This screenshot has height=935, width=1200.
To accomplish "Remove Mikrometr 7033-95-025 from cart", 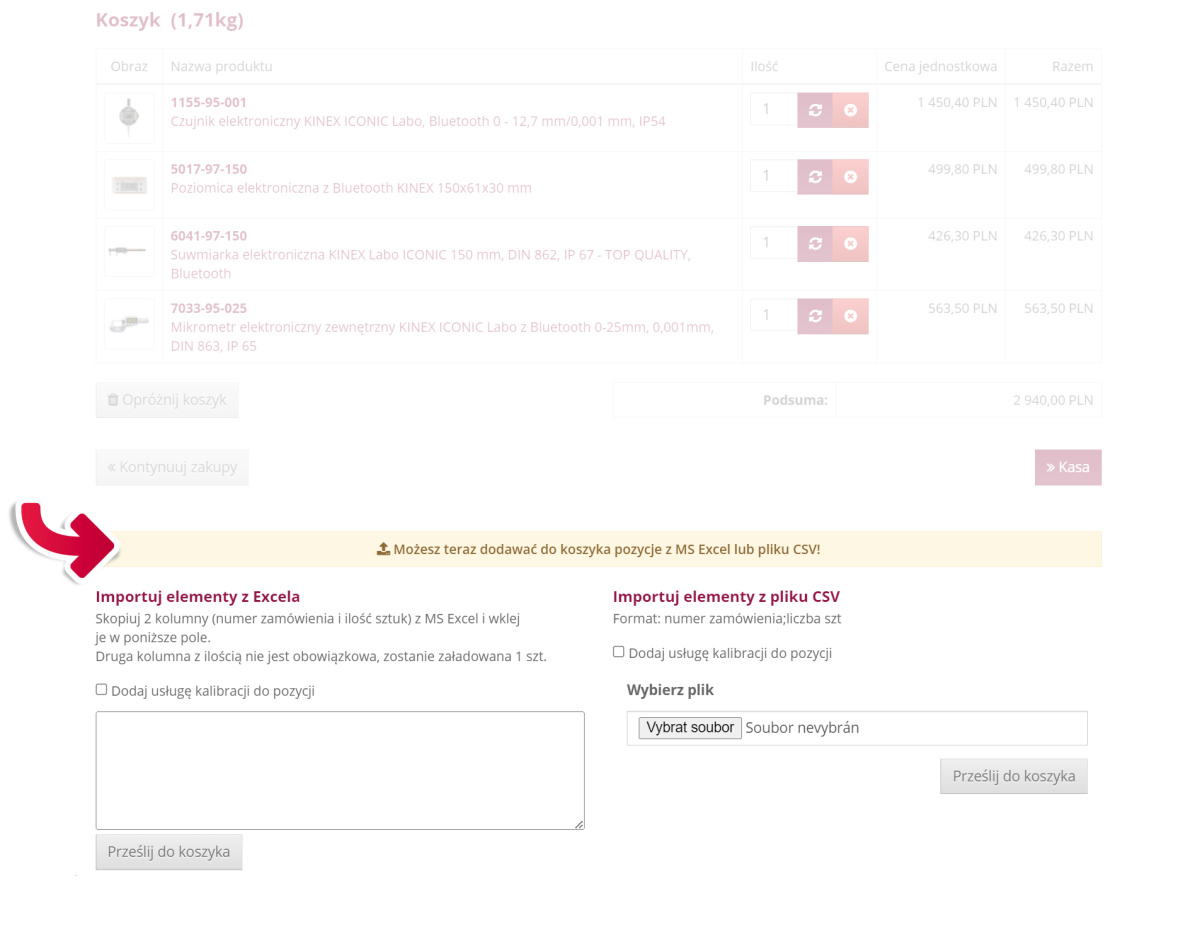I will pos(850,316).
